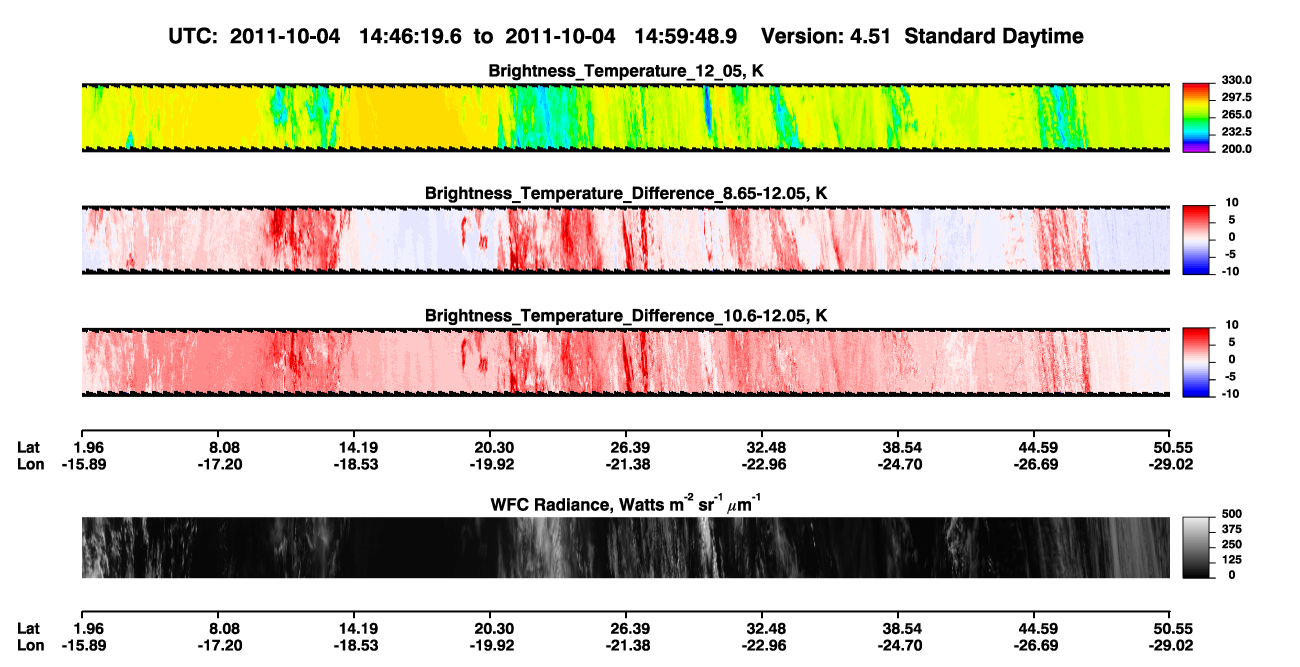Click the 44.59 latitude tick on lower axis
Viewport: 1300px width, 667px height.
click(x=1037, y=628)
